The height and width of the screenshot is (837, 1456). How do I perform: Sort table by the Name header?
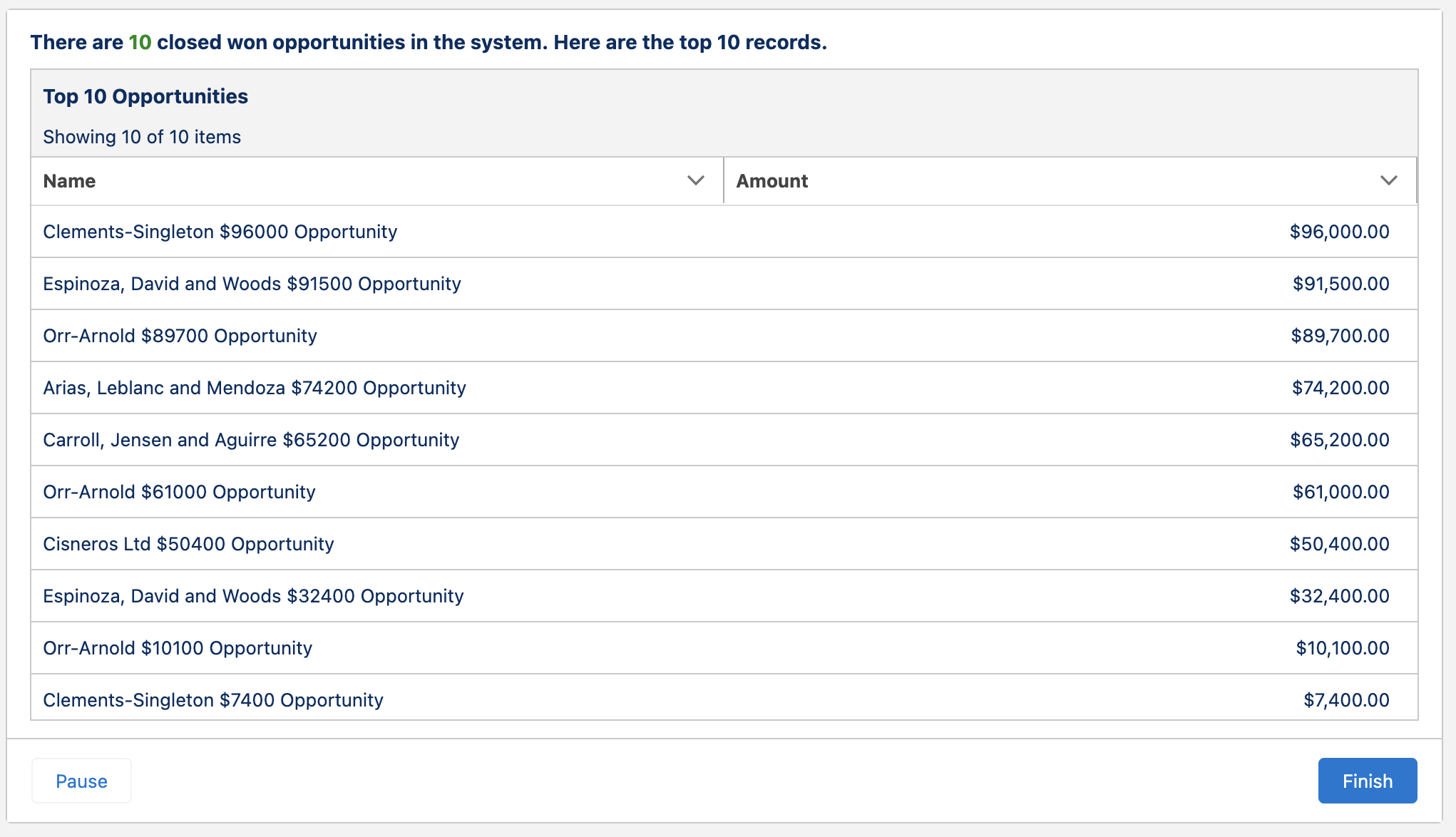[68, 180]
